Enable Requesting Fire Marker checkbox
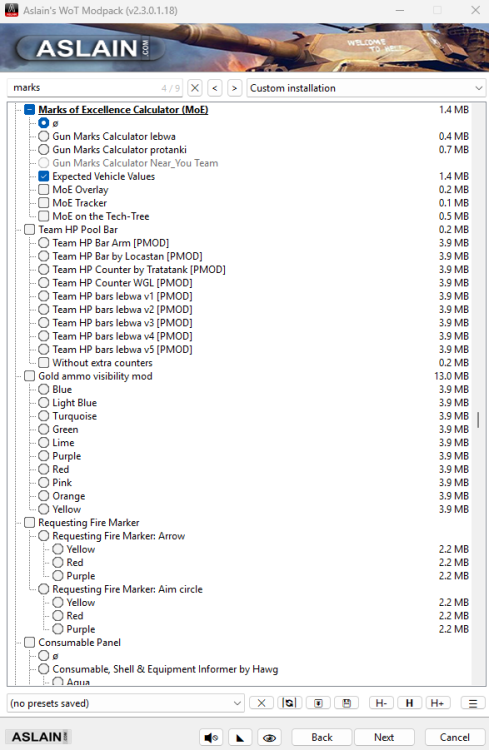The image size is (489, 750). pyautogui.click(x=30, y=522)
